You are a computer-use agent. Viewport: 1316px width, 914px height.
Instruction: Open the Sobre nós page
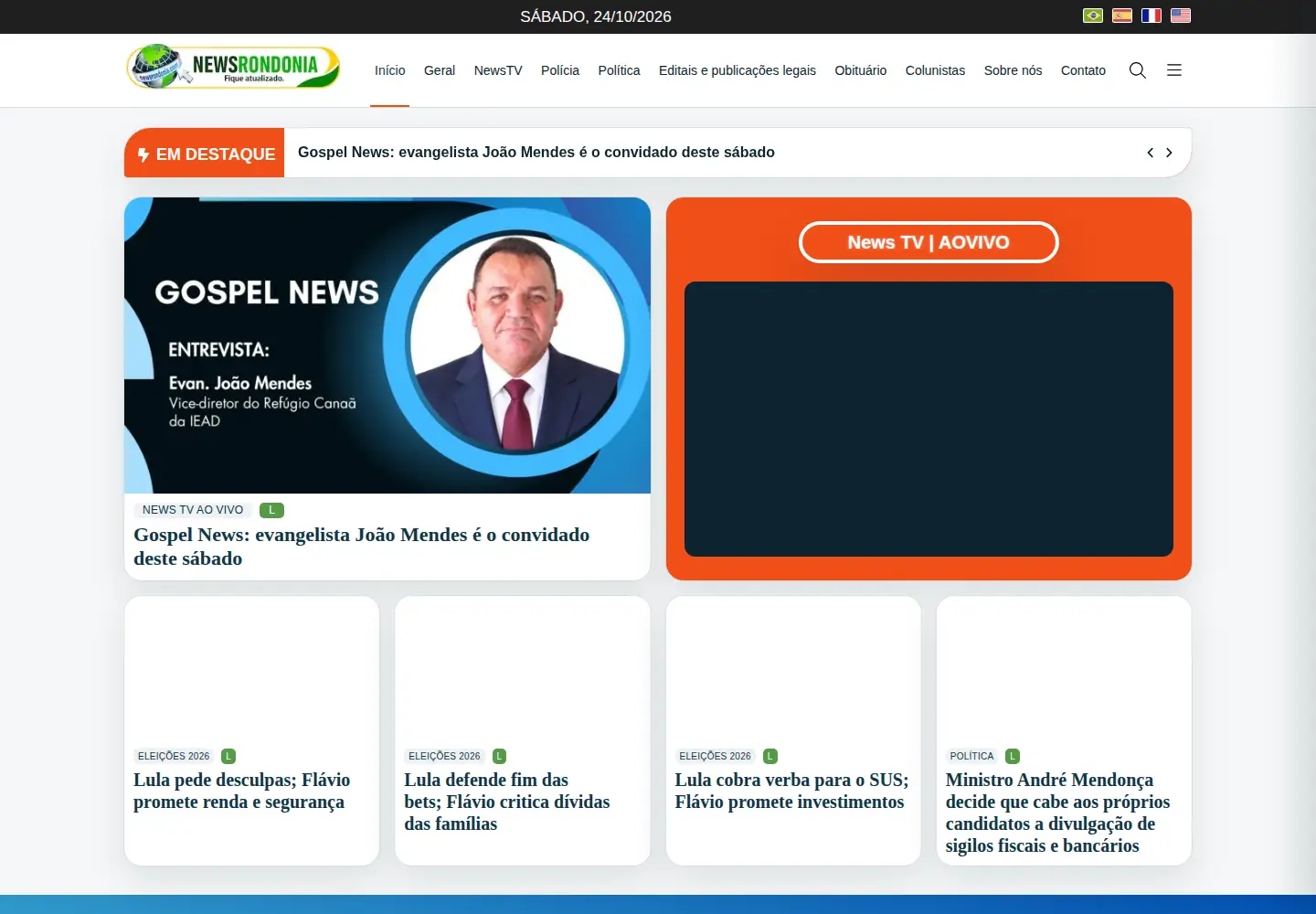pos(1013,70)
